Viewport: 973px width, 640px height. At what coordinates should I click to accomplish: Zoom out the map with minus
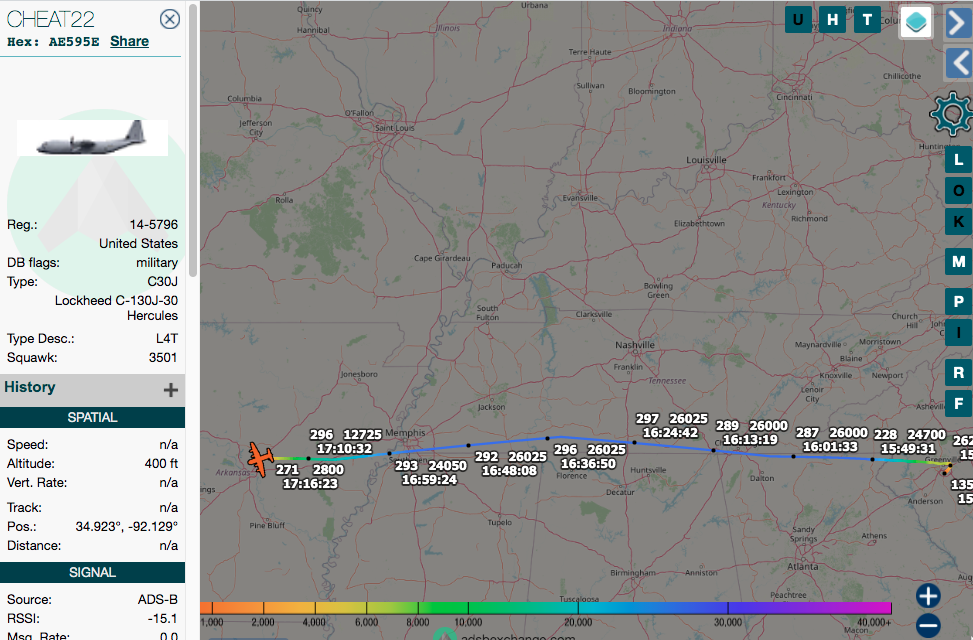[x=928, y=625]
